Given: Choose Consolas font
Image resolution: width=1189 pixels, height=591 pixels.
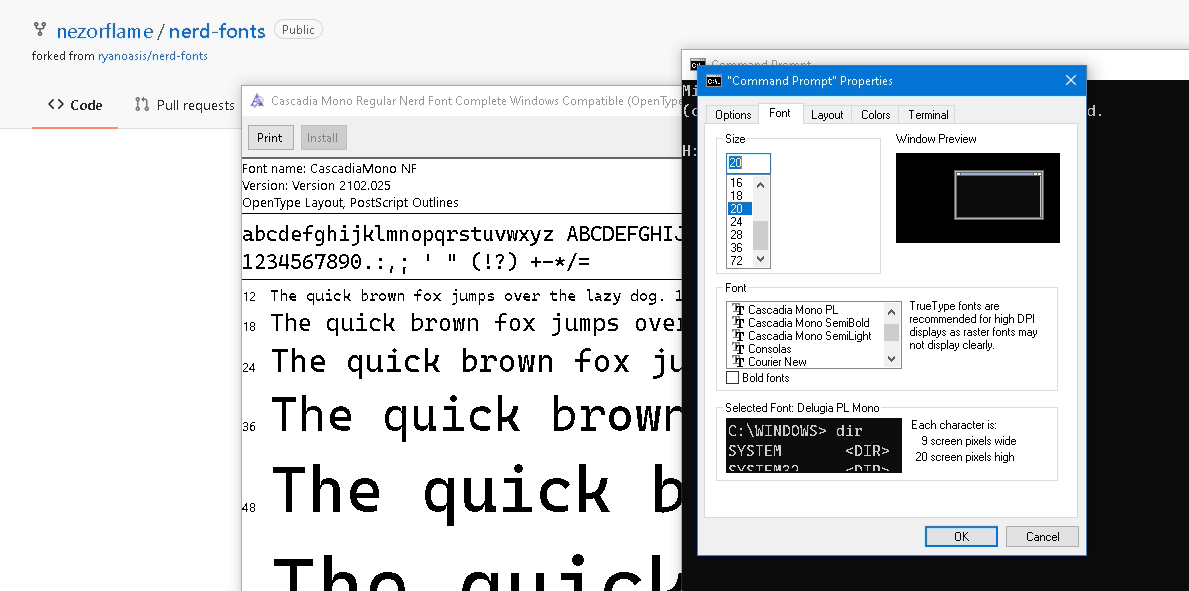Looking at the screenshot, I should click(x=770, y=348).
